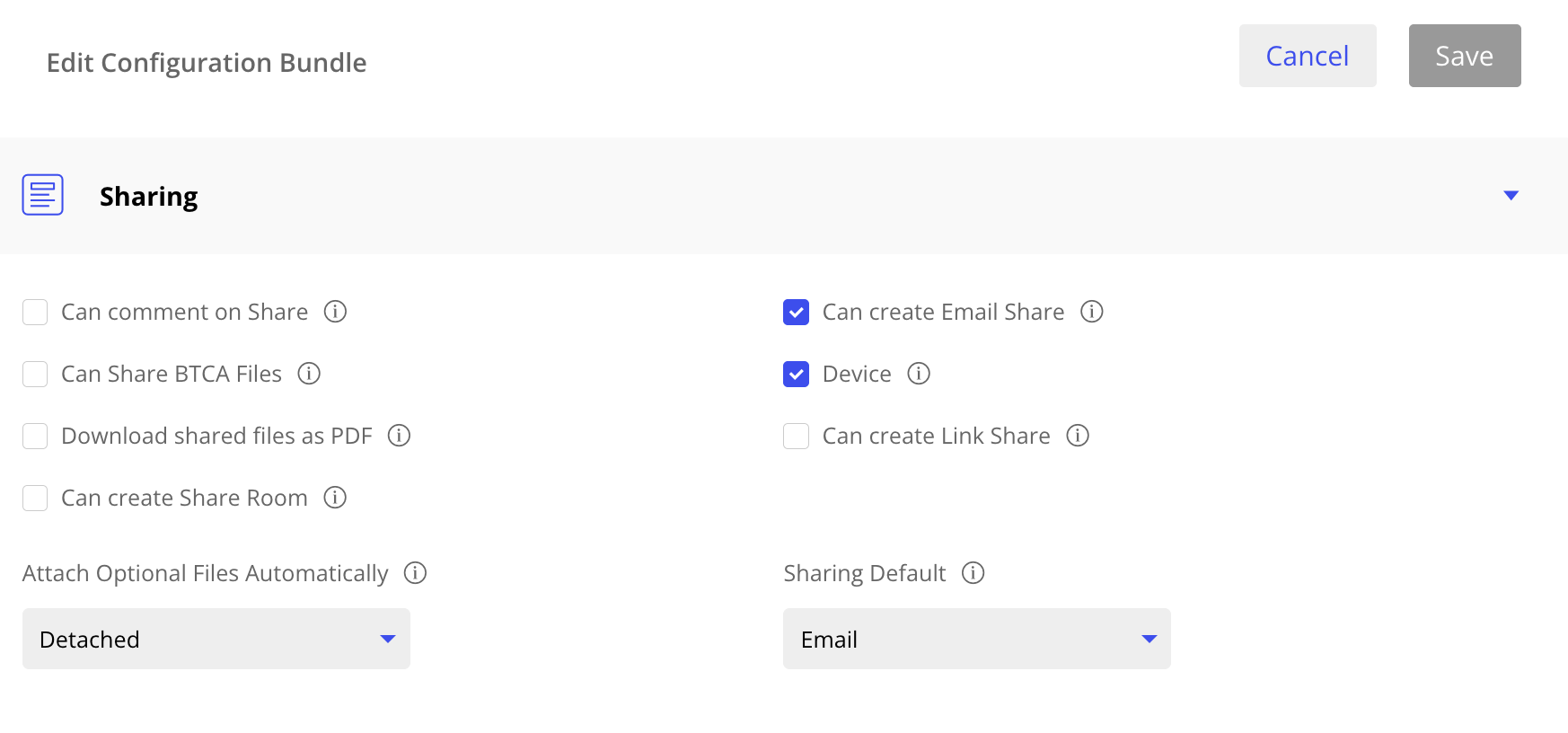Viewport: 1568px width, 733px height.
Task: Tick the Can create Link Share checkbox
Action: click(x=797, y=437)
